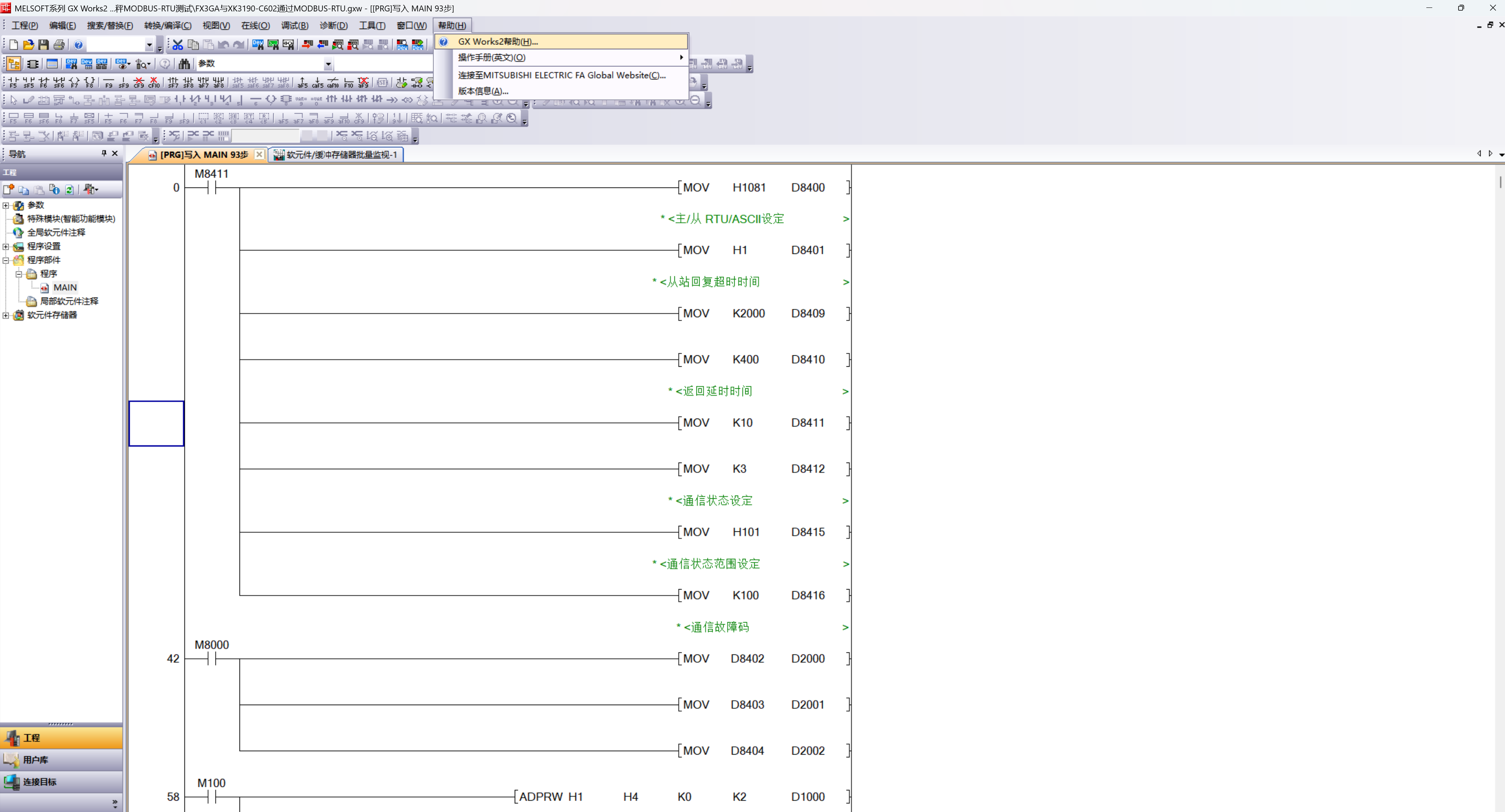Open the 参数 dropdown in toolbar

[328, 64]
